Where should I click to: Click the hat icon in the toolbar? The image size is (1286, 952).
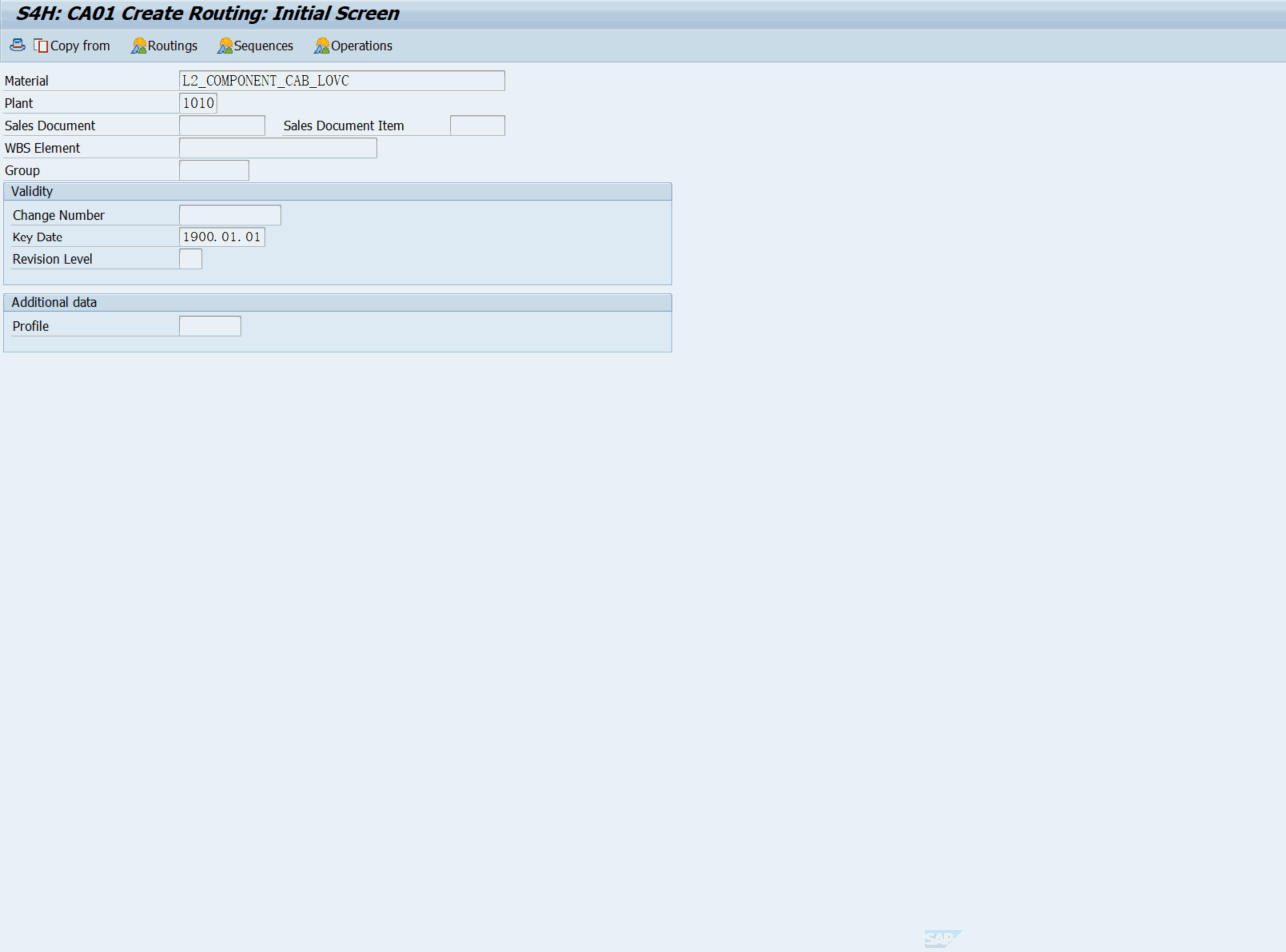[x=17, y=45]
